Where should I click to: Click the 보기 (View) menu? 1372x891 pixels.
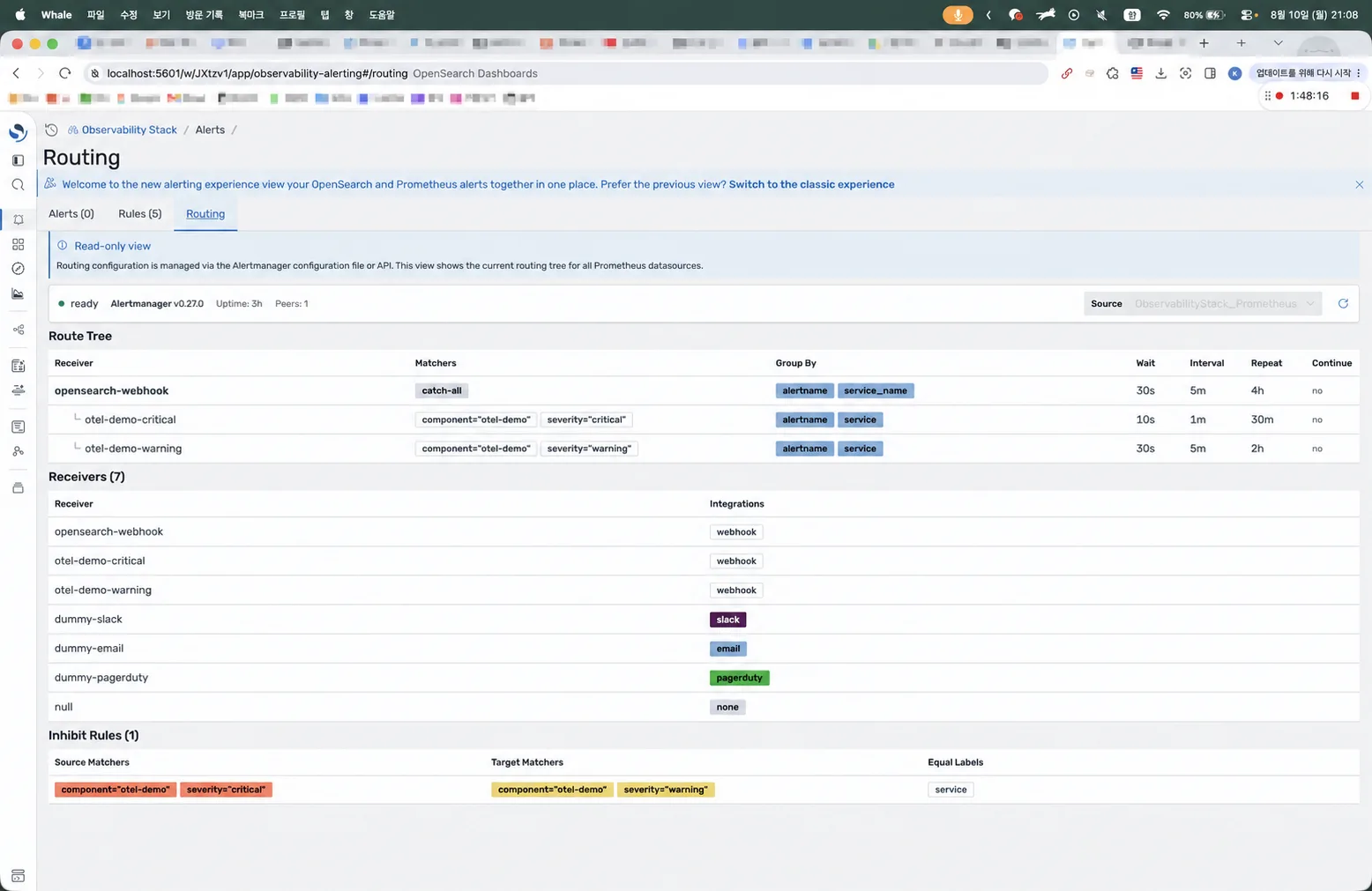[x=161, y=15]
